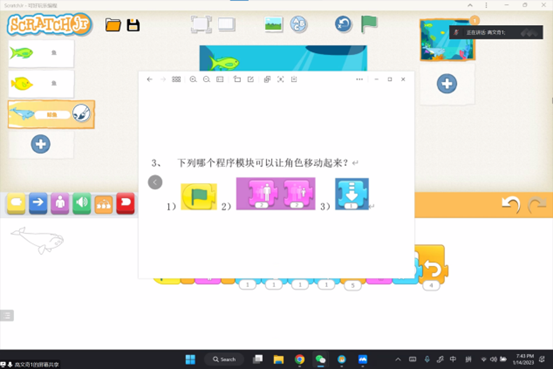Viewport: 553px width, 369px height.
Task: Start program with the green flag
Action: [x=369, y=24]
